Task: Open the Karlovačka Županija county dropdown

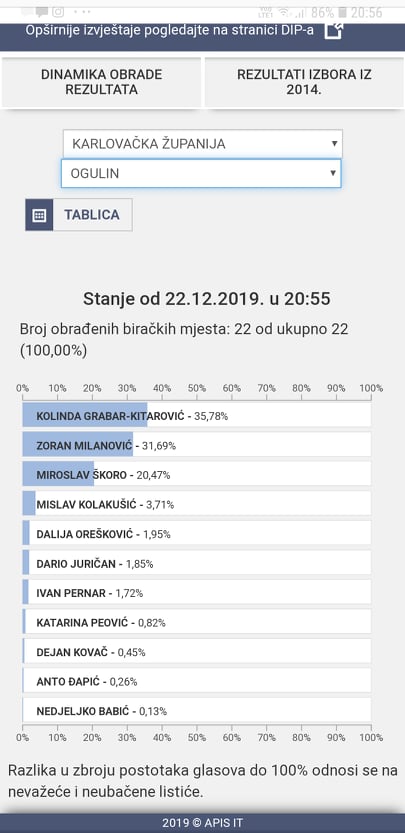Action: tap(202, 143)
